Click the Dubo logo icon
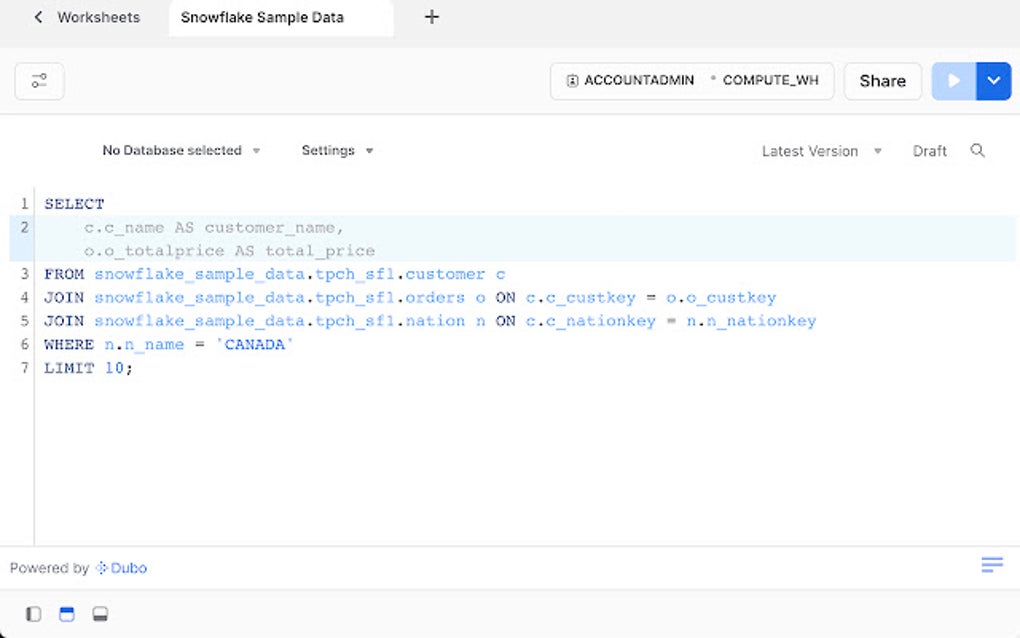Image resolution: width=1020 pixels, height=638 pixels. coord(101,568)
